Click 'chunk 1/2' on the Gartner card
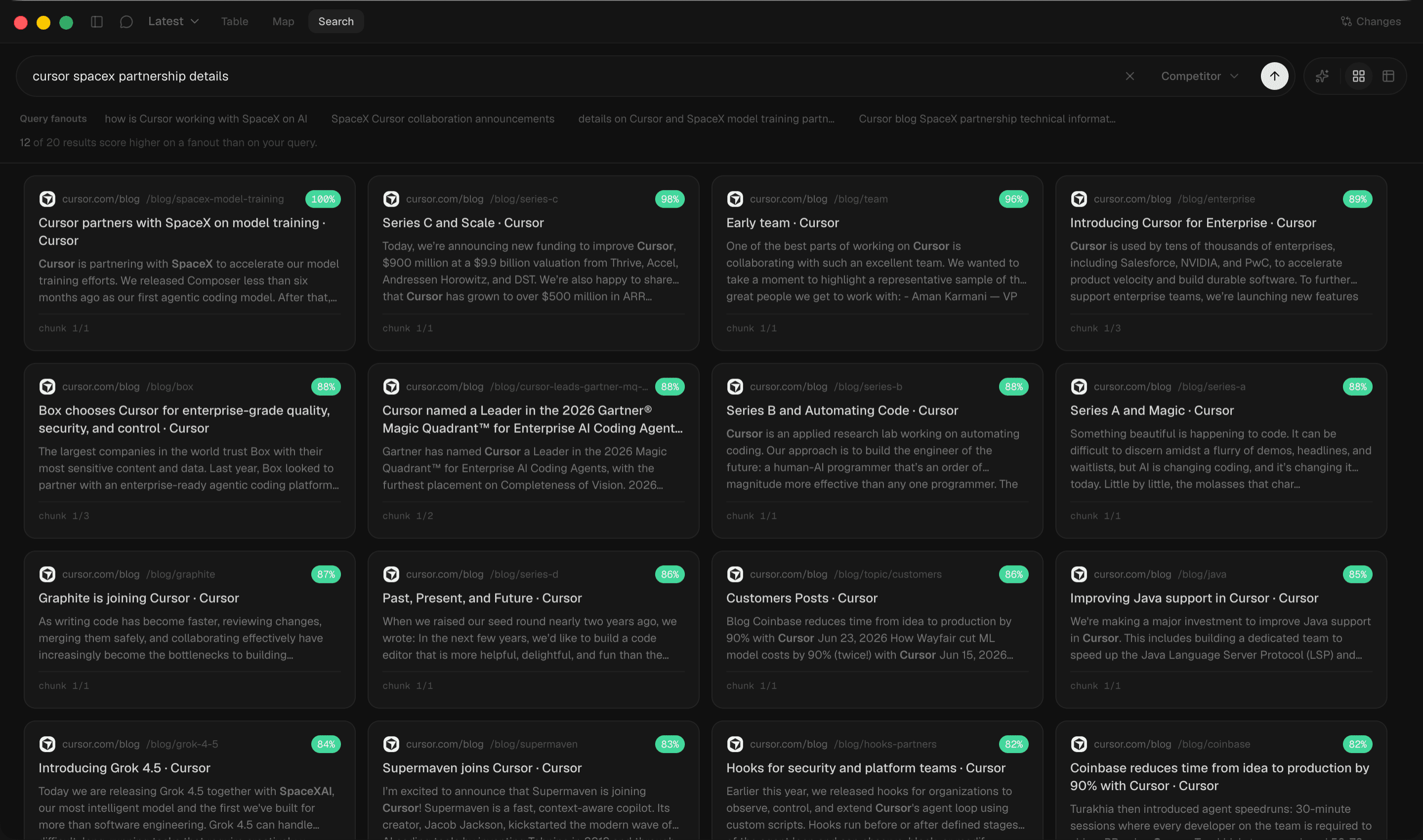 (x=408, y=516)
